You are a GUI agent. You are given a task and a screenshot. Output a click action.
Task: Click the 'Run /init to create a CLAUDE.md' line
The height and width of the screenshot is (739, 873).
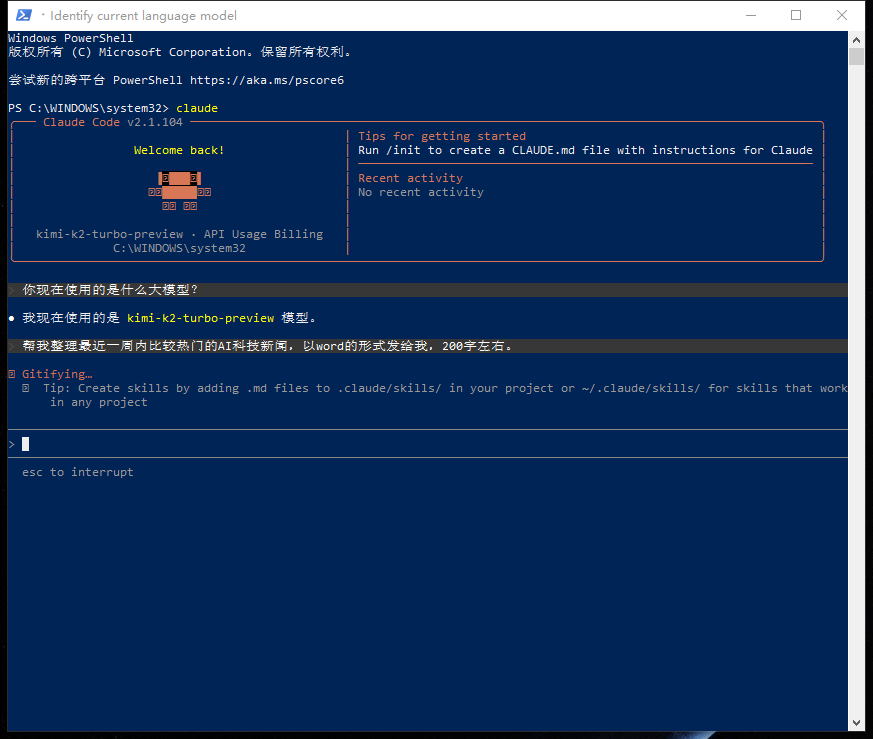pyautogui.click(x=585, y=150)
